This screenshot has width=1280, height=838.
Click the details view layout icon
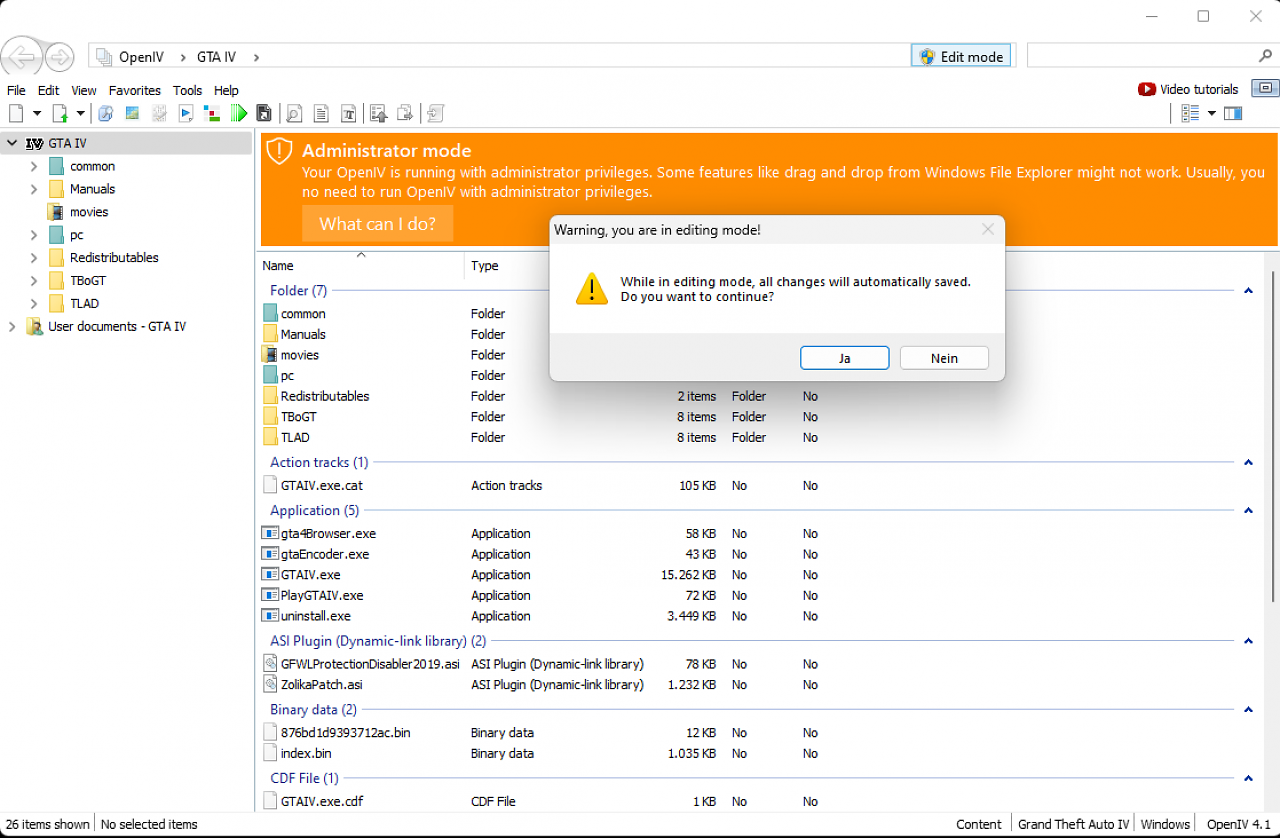point(1190,113)
